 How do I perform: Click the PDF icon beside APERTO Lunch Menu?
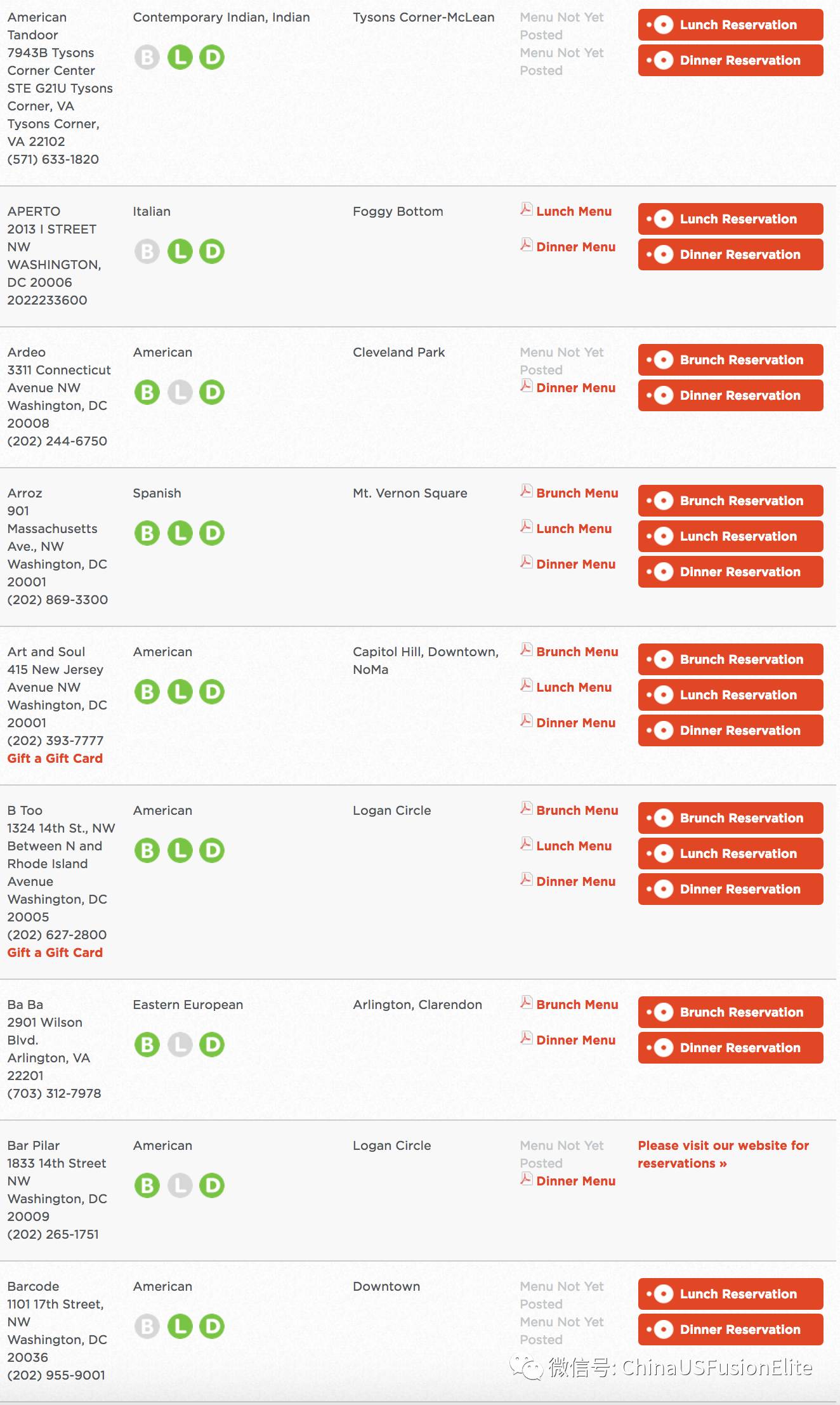(526, 209)
